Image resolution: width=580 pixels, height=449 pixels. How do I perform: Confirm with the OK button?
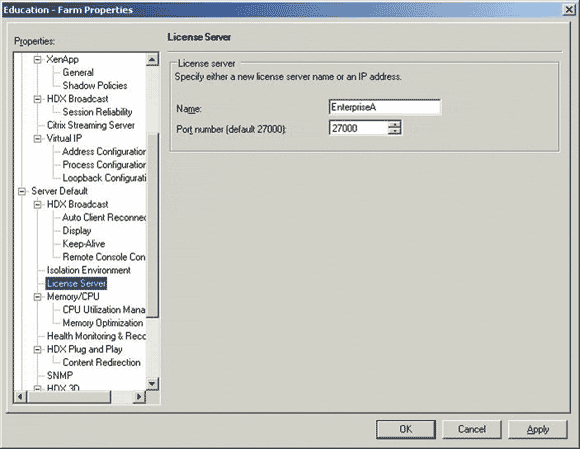[406, 429]
